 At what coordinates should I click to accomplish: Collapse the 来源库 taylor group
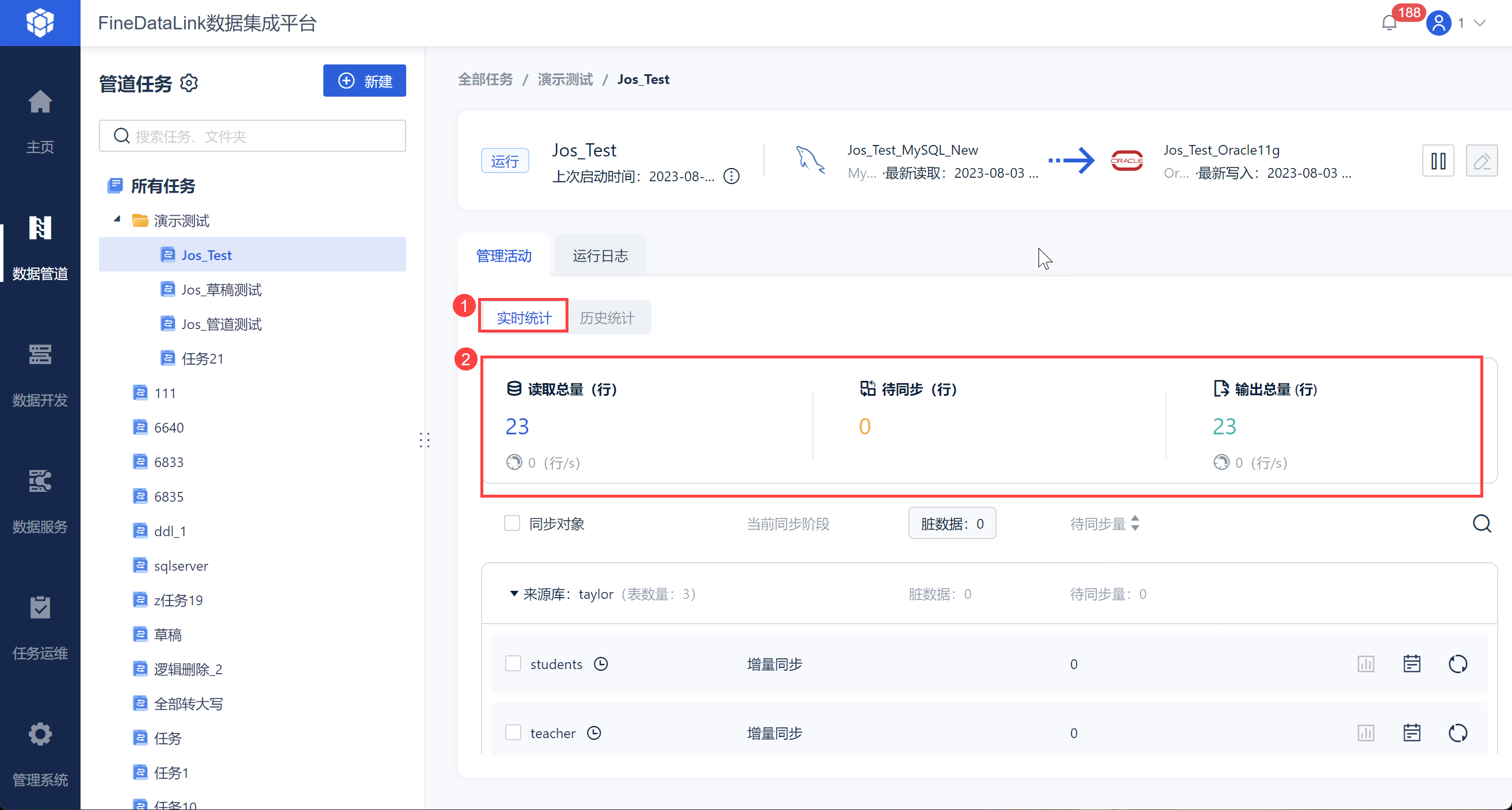(x=514, y=594)
